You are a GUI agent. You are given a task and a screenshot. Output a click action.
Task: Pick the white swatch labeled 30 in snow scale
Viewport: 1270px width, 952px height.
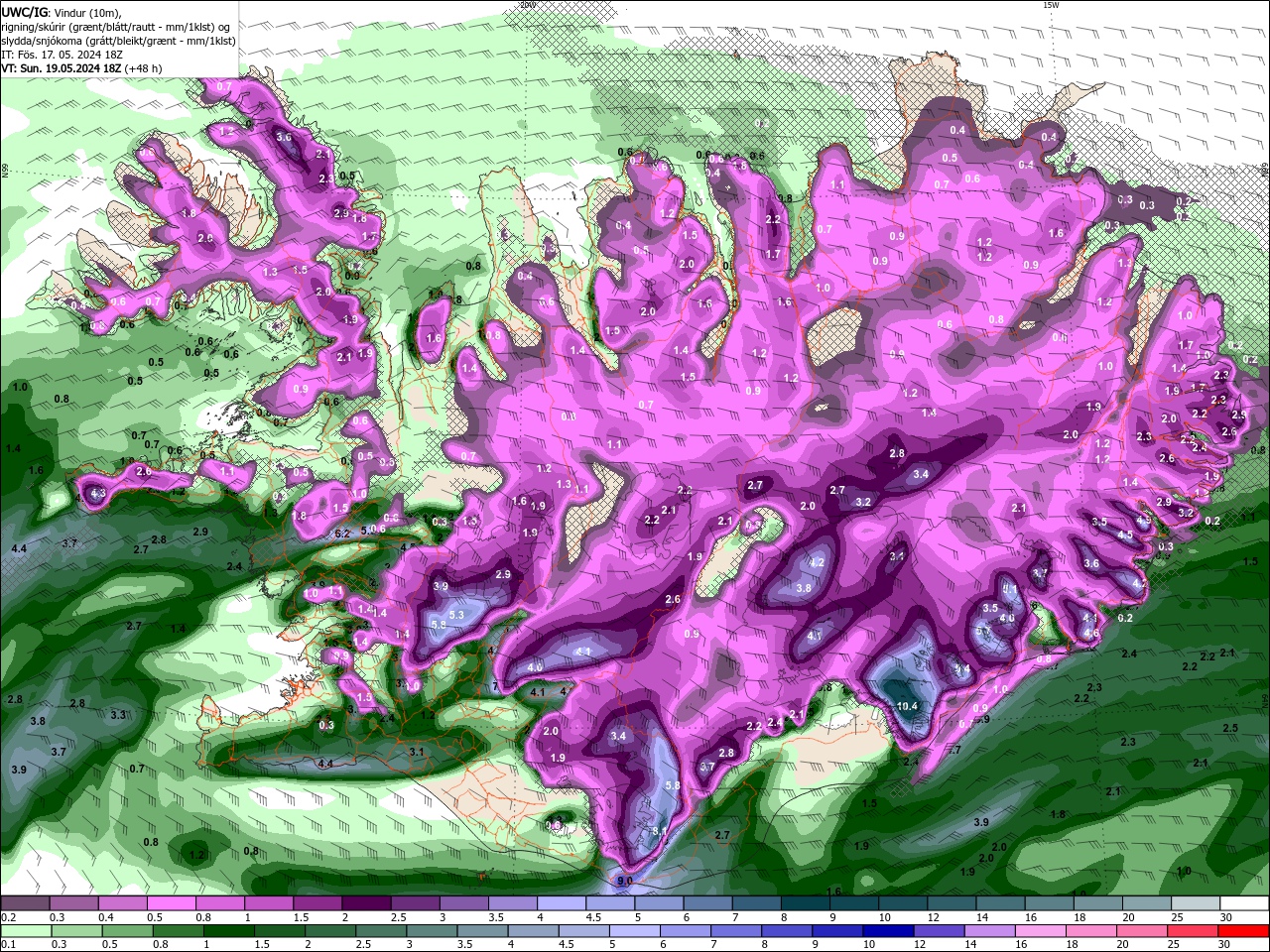(x=1245, y=903)
